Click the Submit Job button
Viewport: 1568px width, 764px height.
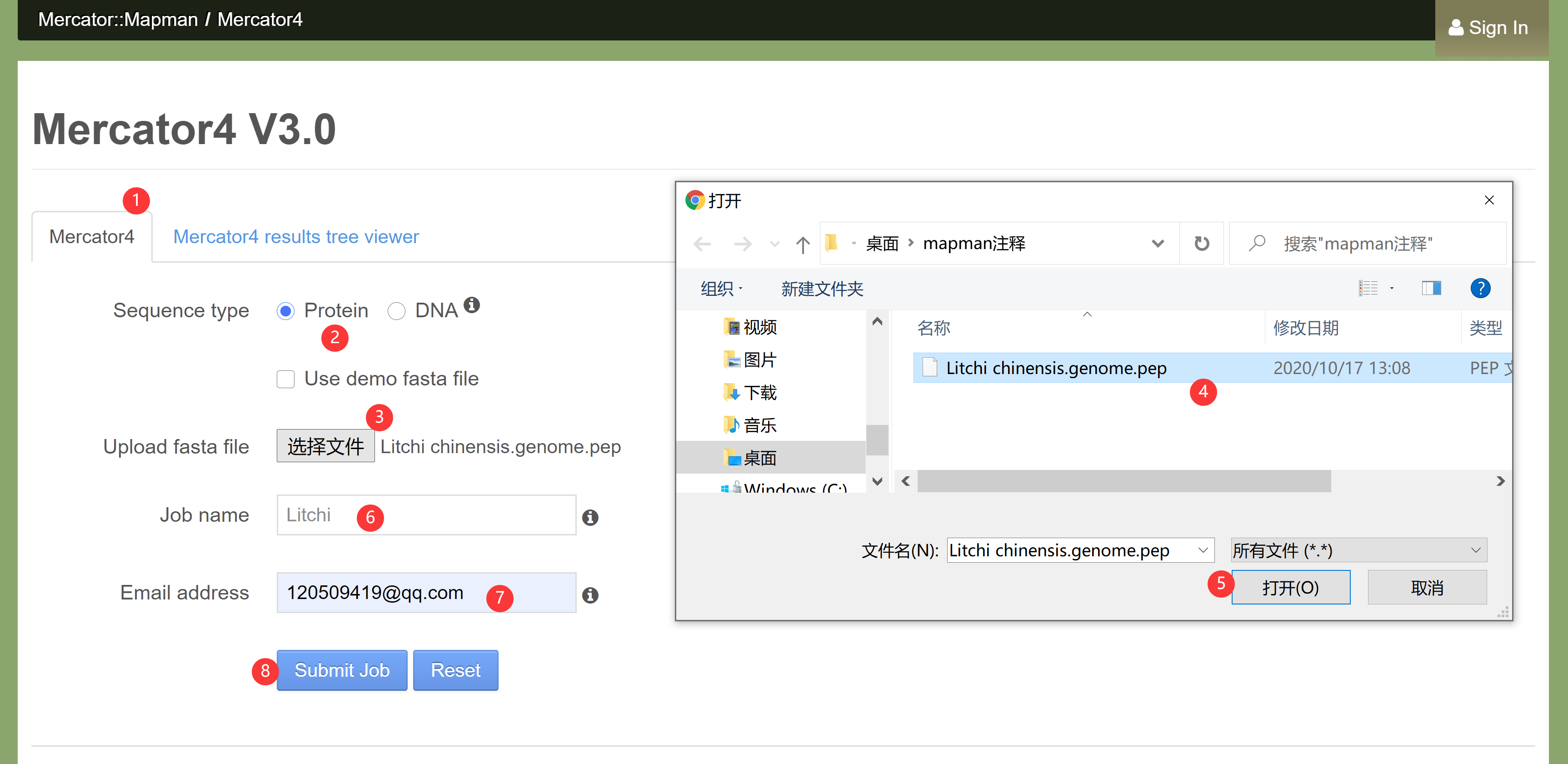pos(341,669)
